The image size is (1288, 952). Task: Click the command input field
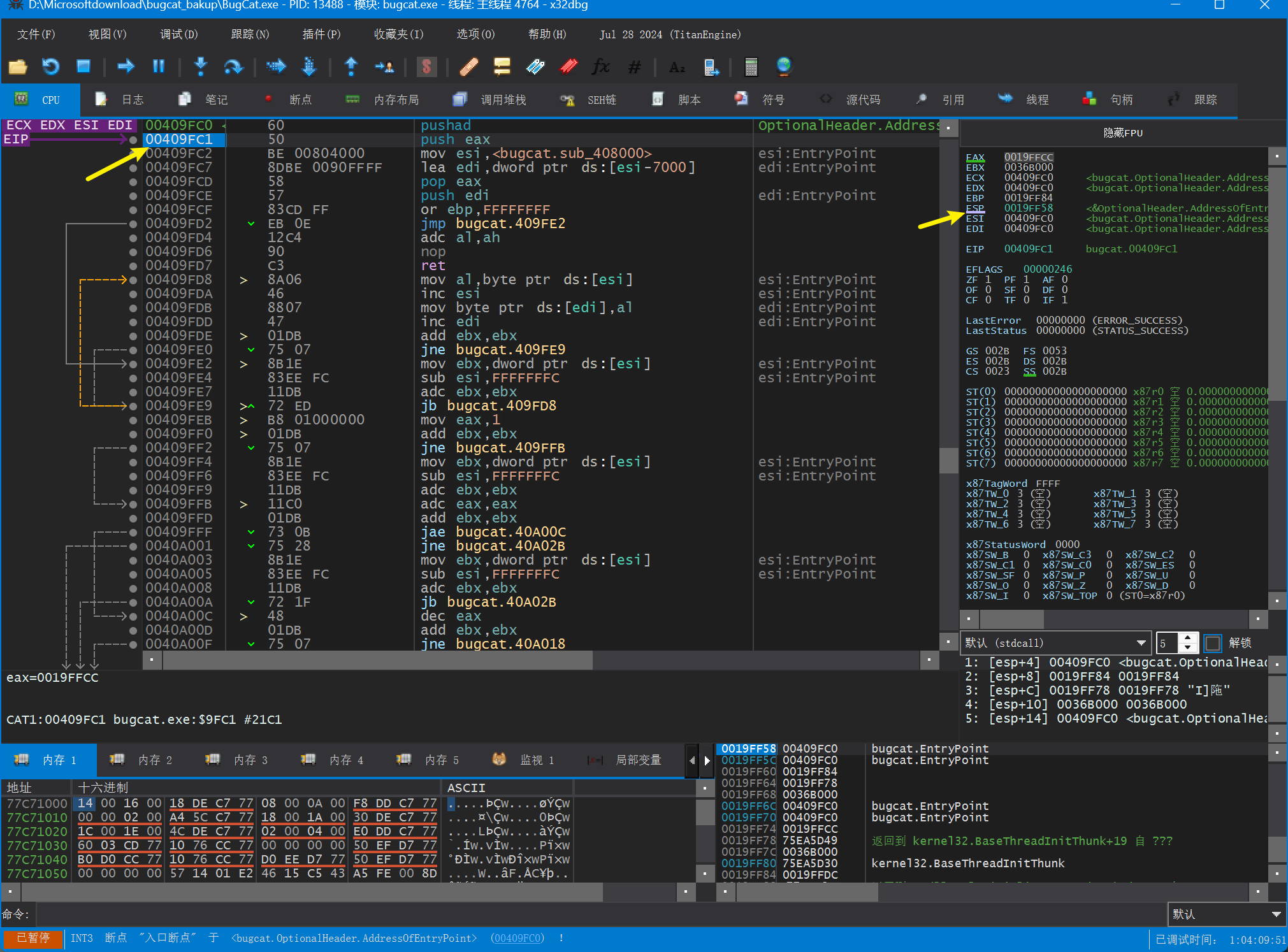(x=599, y=914)
